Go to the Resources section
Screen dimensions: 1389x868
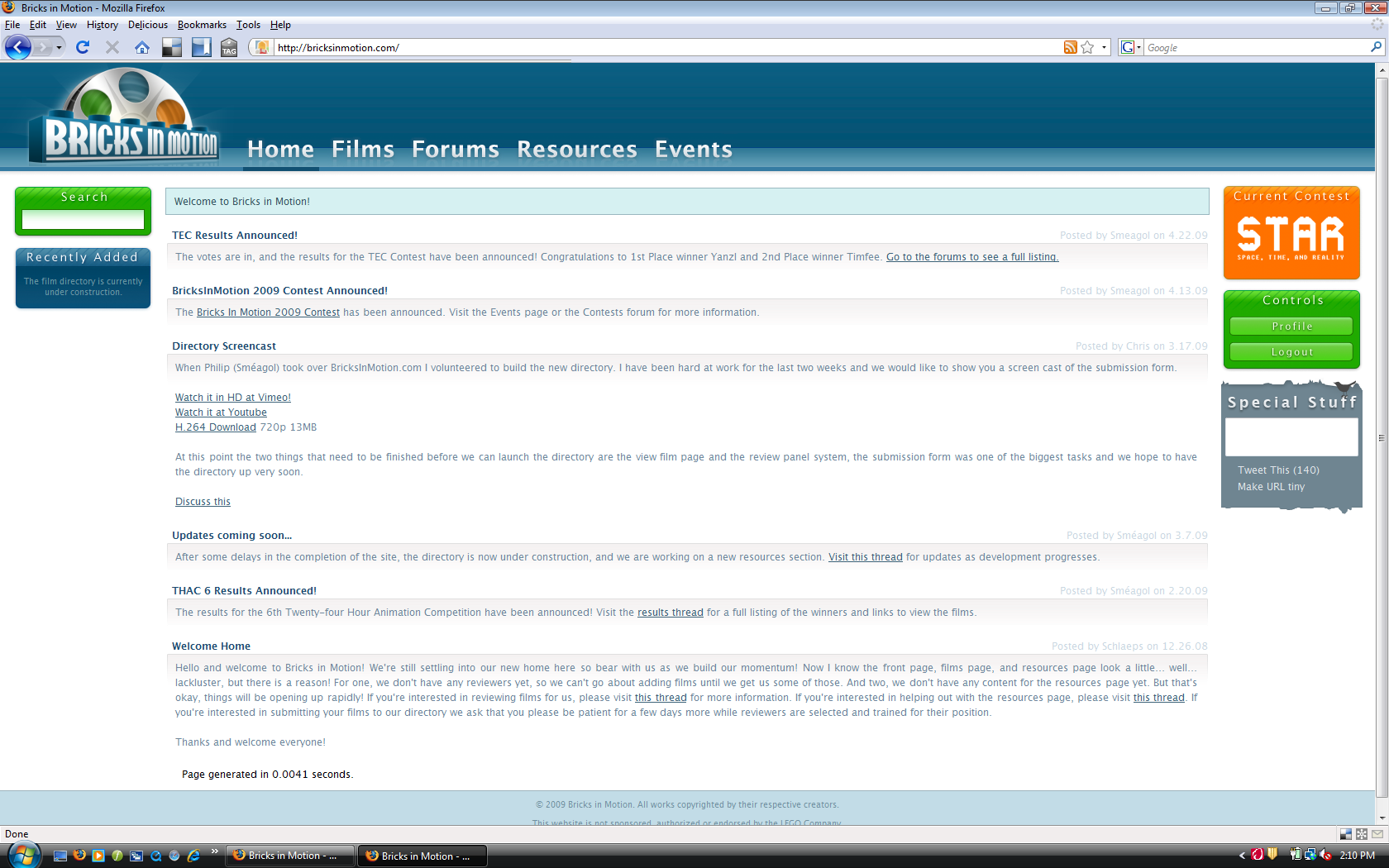tap(577, 150)
